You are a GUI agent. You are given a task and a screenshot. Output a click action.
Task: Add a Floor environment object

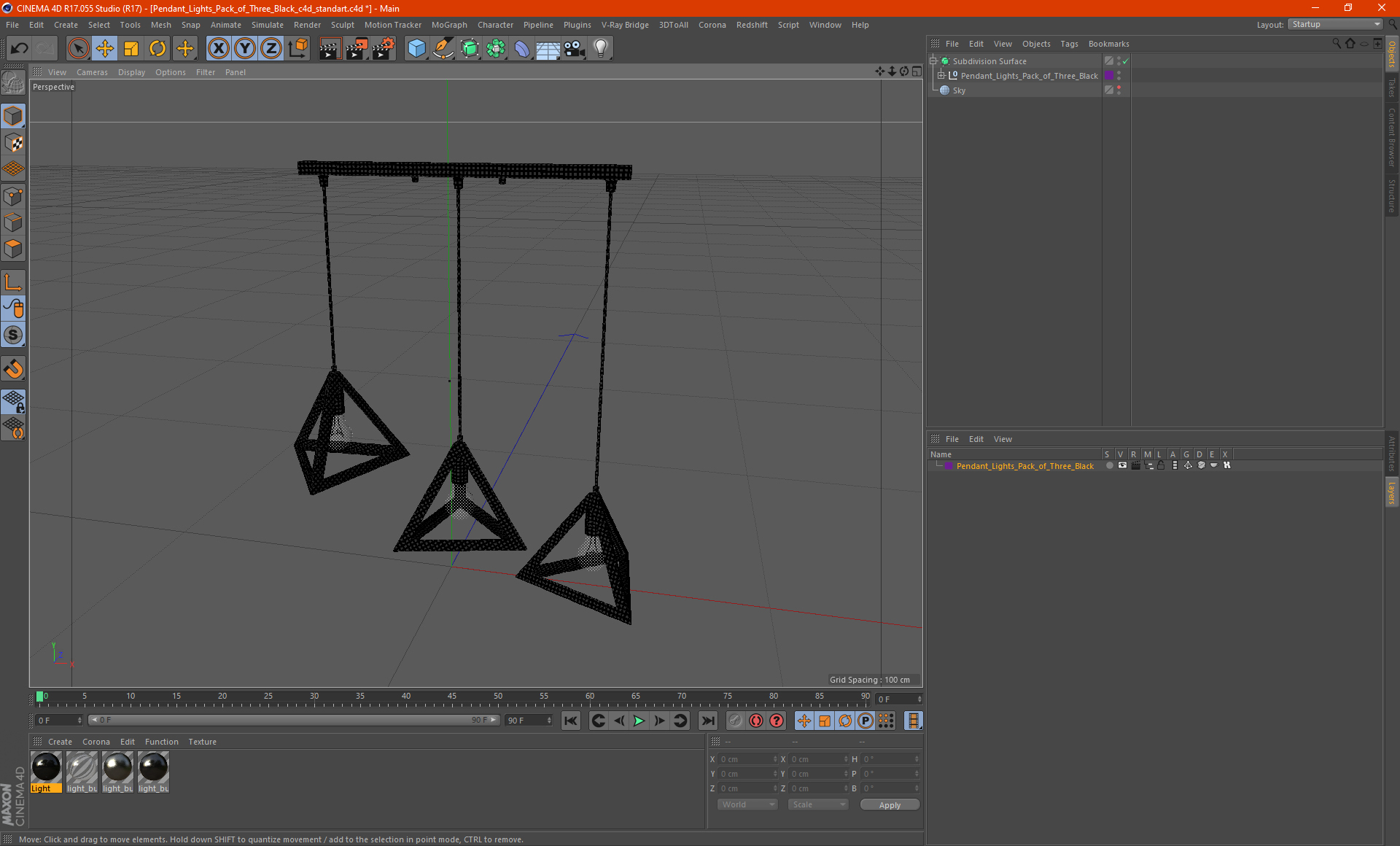pyautogui.click(x=548, y=49)
